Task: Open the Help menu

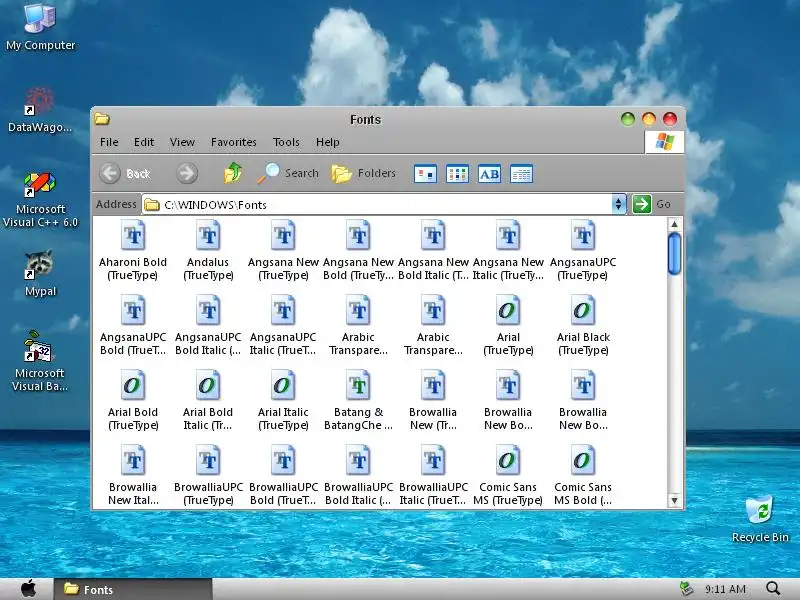Action: coord(328,142)
